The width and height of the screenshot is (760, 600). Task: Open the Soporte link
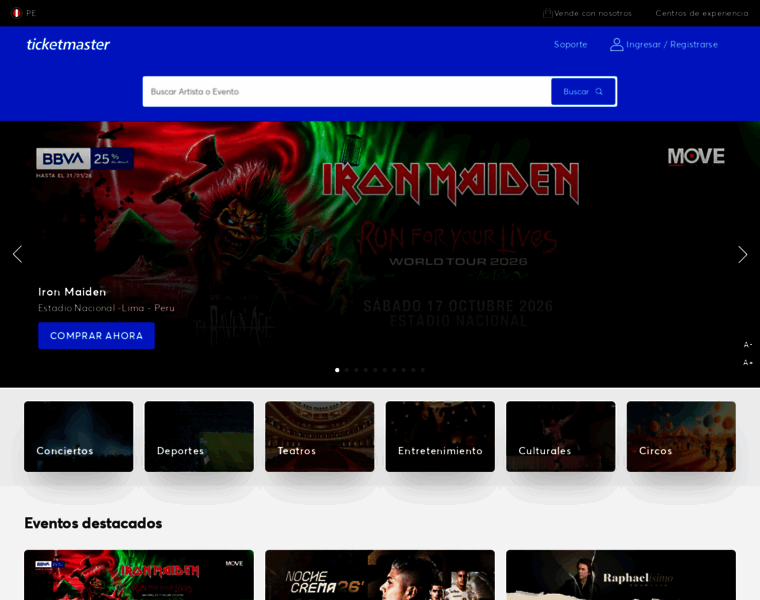coord(570,45)
